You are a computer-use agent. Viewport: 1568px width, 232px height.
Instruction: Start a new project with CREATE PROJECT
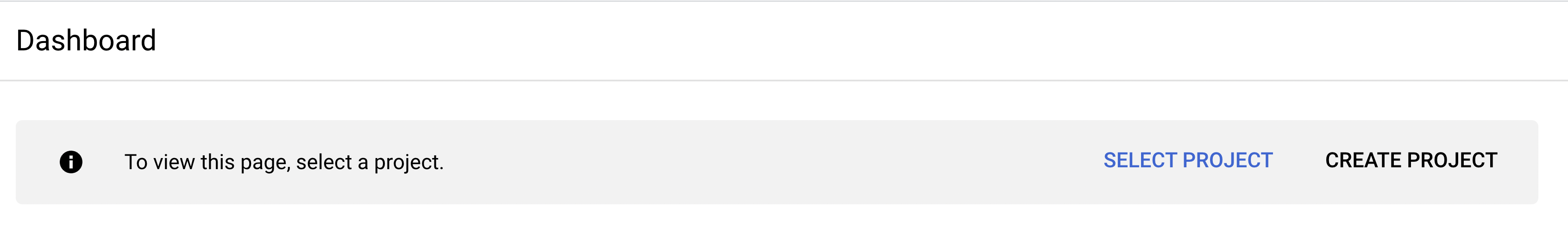1411,160
